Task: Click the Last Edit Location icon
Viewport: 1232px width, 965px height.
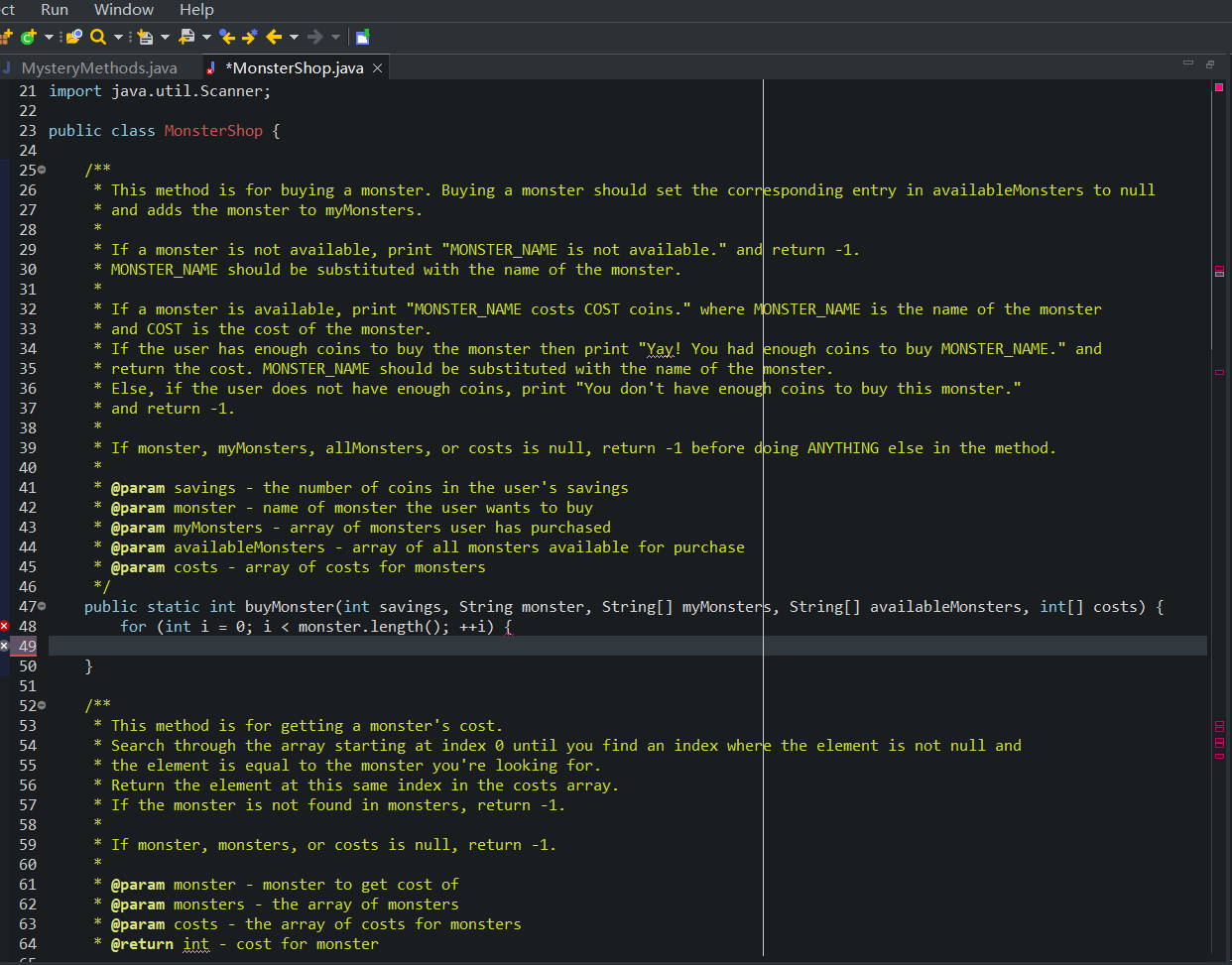Action: 227,37
